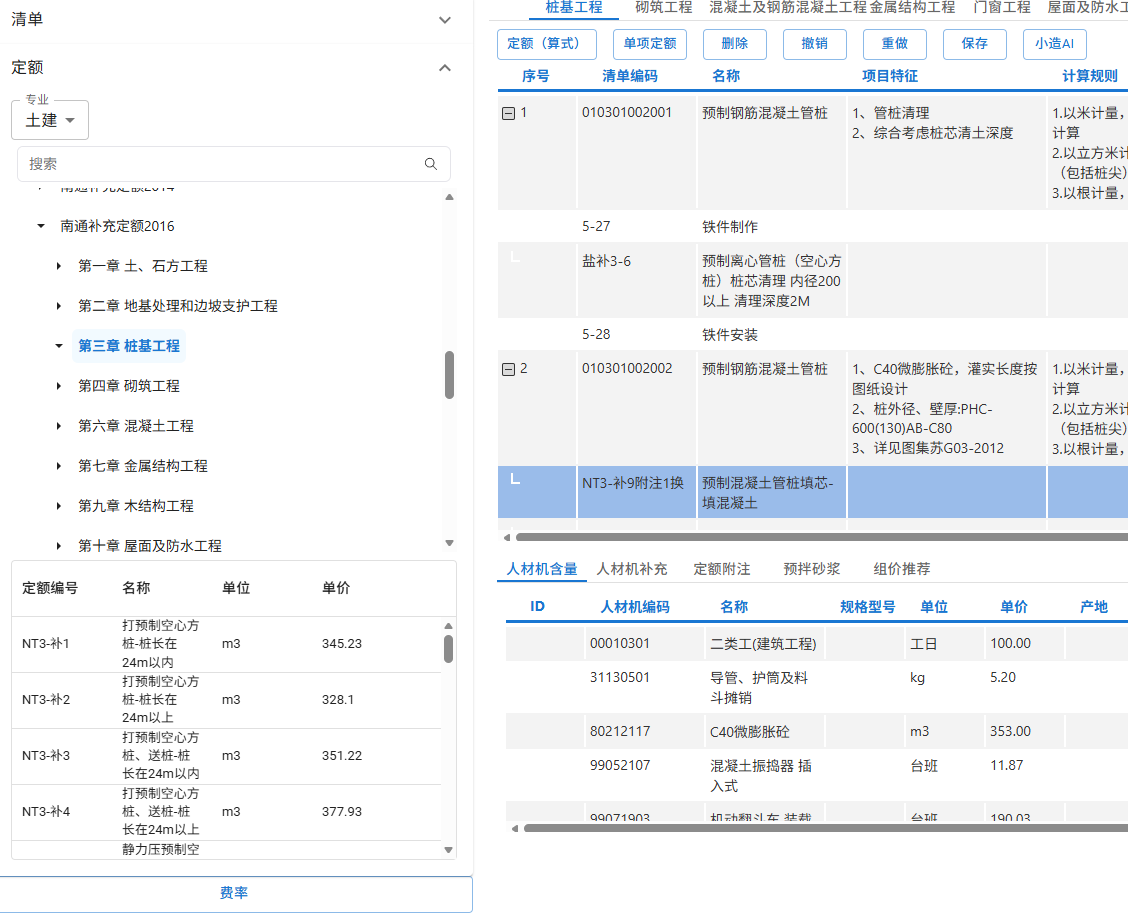Select 第六章 混凝土工程
This screenshot has width=1128, height=918.
coord(138,425)
